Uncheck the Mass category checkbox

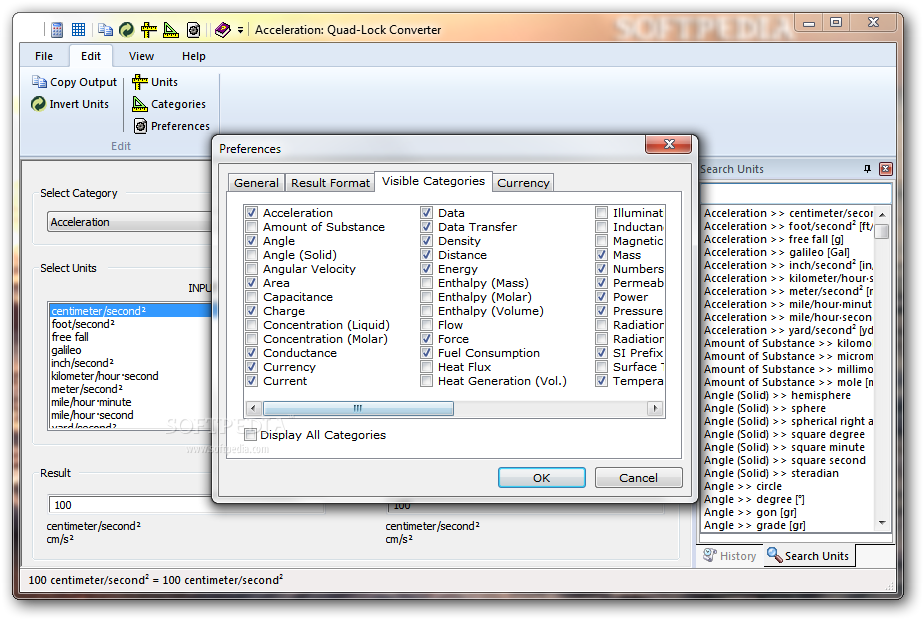point(602,255)
